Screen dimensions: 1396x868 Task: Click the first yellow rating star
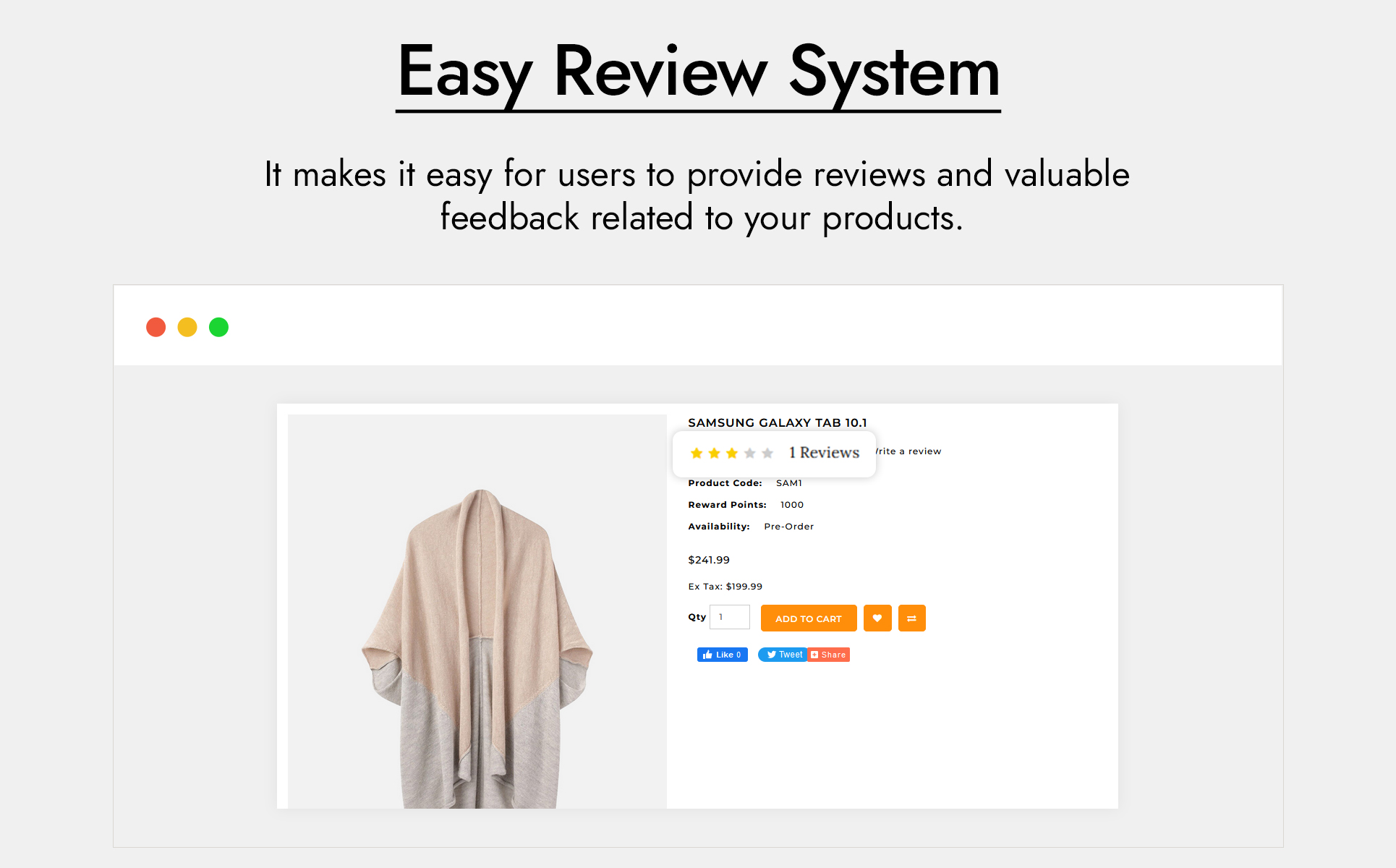point(697,454)
